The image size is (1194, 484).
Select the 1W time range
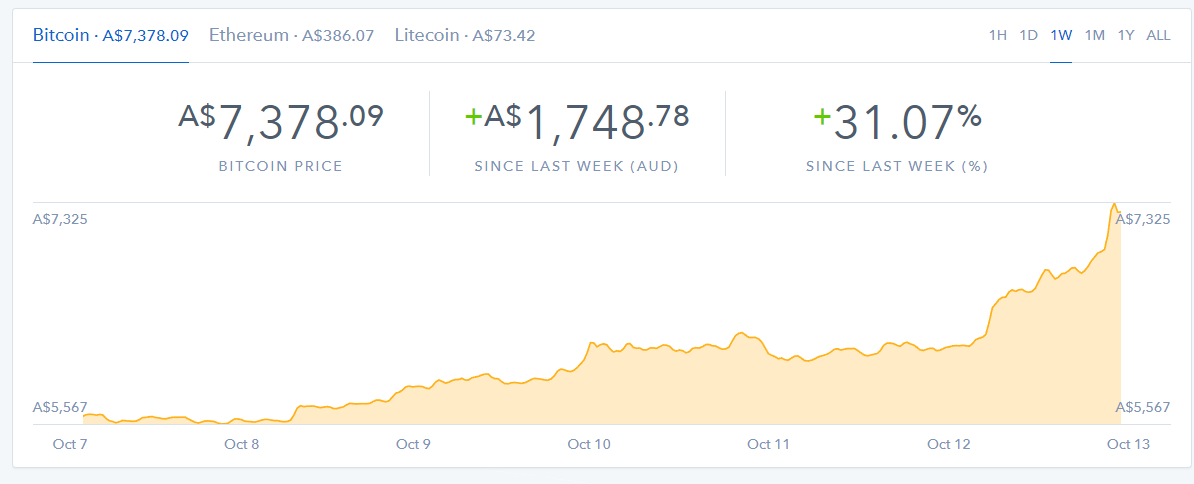pos(1061,35)
